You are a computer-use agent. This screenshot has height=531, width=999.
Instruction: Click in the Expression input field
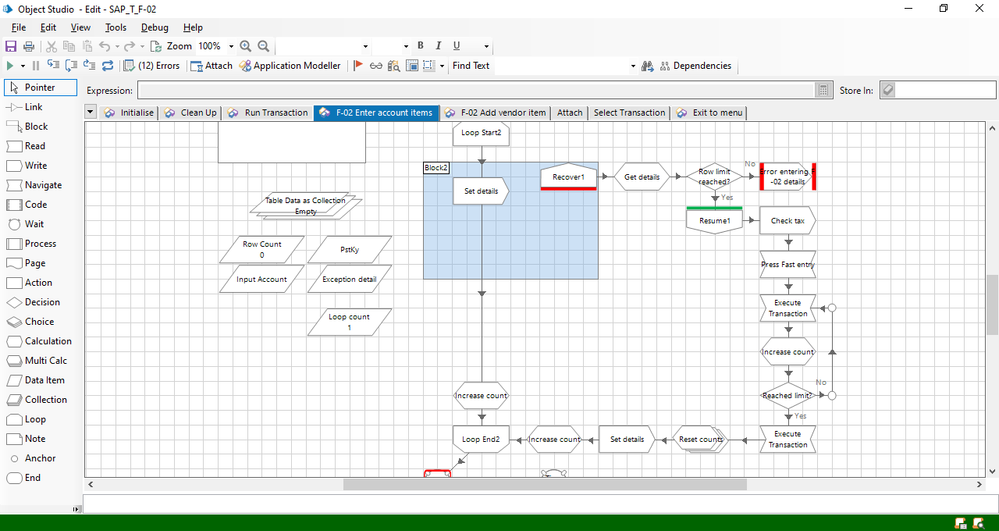coord(475,90)
